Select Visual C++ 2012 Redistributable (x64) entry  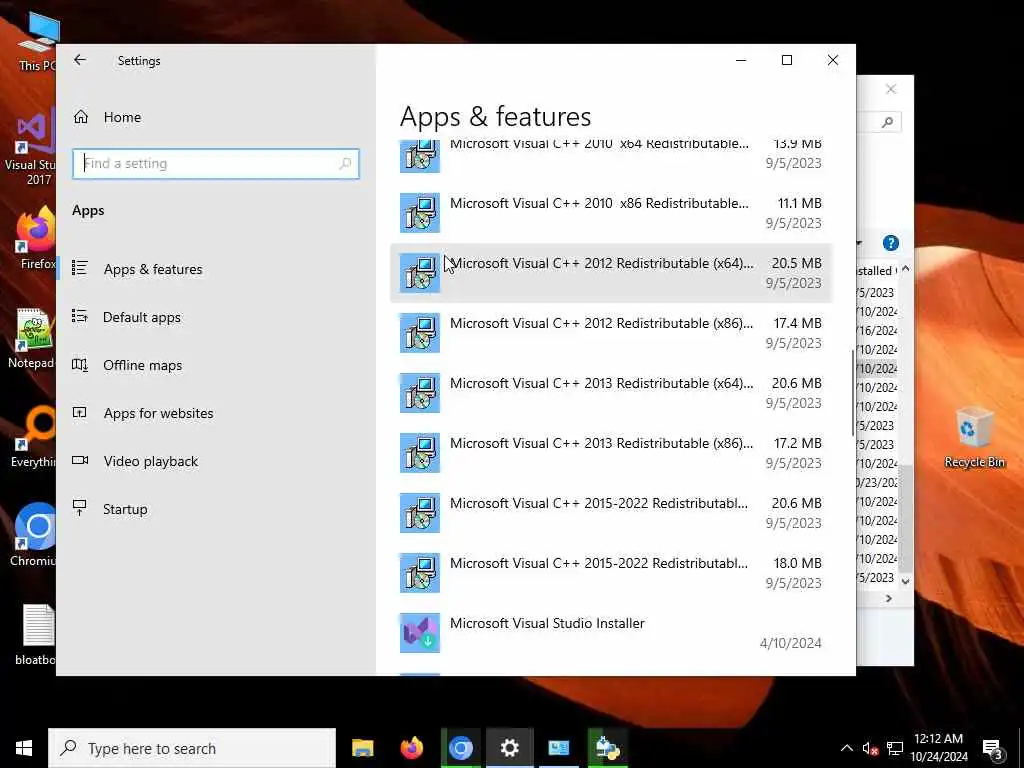pyautogui.click(x=611, y=273)
